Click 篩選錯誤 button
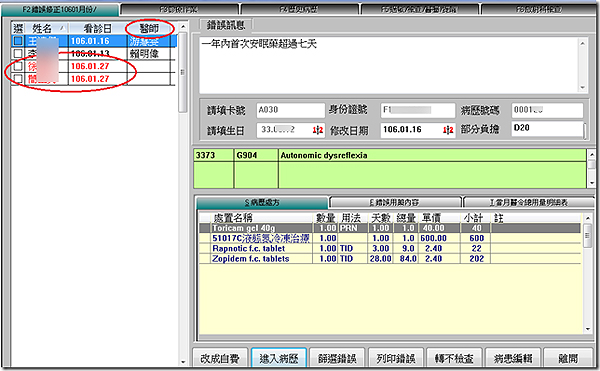 (x=337, y=358)
